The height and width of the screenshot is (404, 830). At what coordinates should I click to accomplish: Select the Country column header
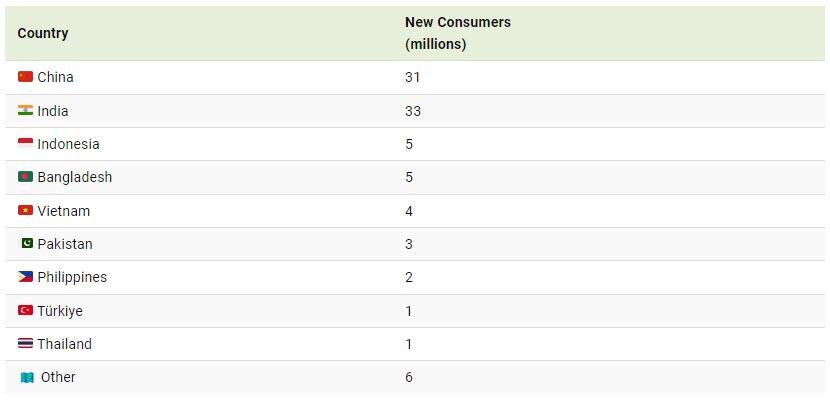[43, 33]
